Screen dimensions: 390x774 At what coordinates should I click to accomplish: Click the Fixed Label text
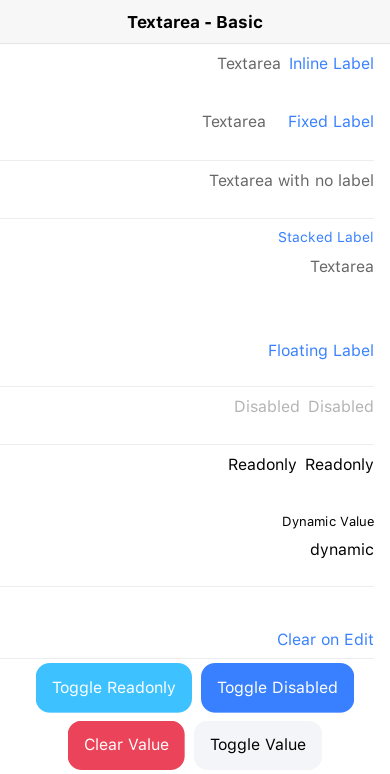(331, 121)
